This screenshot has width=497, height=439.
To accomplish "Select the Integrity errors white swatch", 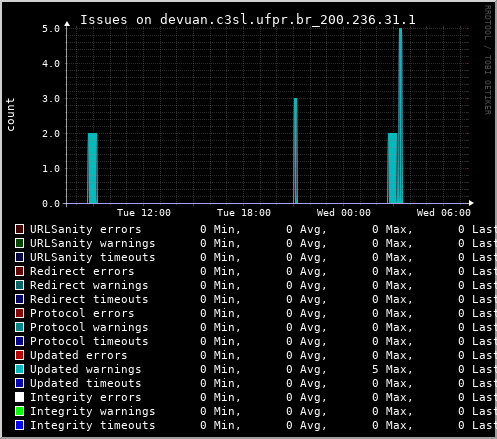I will [x=19, y=397].
